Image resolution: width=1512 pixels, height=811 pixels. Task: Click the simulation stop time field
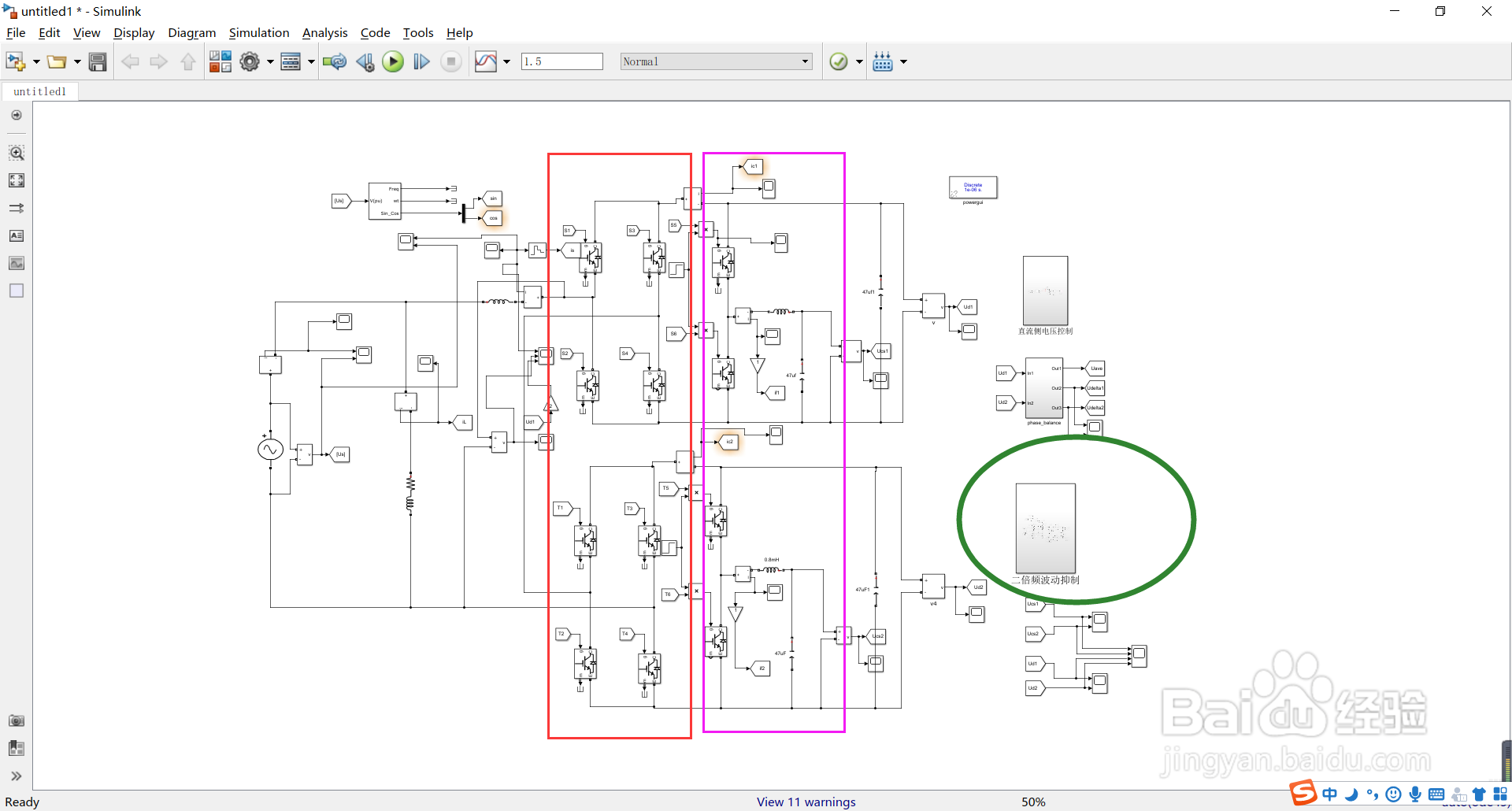[561, 61]
